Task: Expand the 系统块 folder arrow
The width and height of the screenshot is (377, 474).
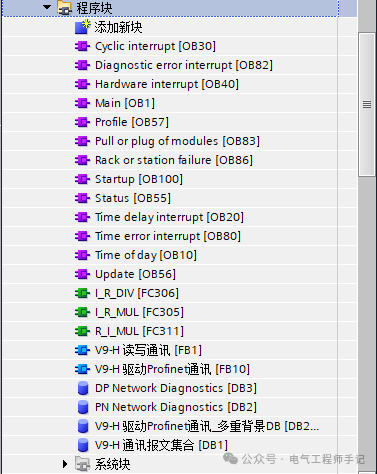Action: point(65,464)
